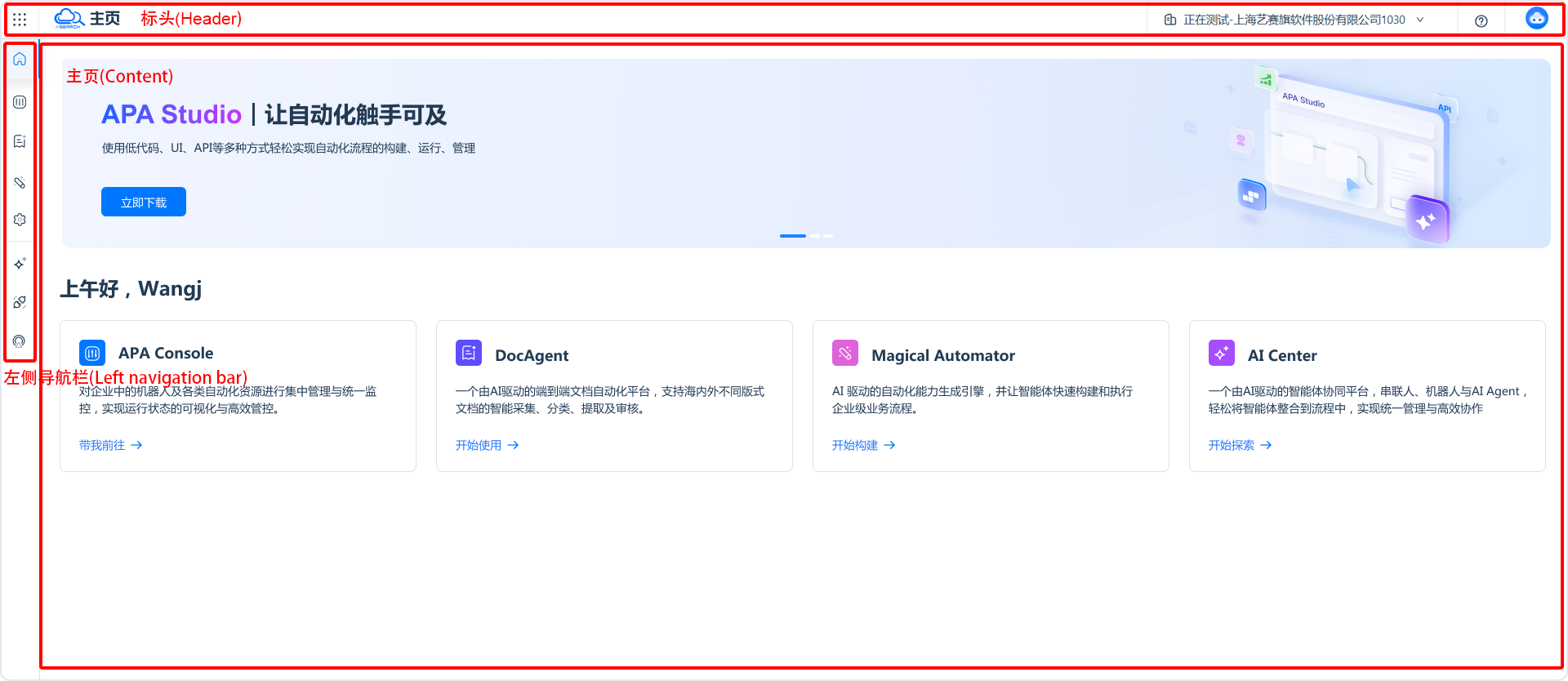Select the third banner carousel indicator
The width and height of the screenshot is (1568, 681).
pyautogui.click(x=828, y=236)
